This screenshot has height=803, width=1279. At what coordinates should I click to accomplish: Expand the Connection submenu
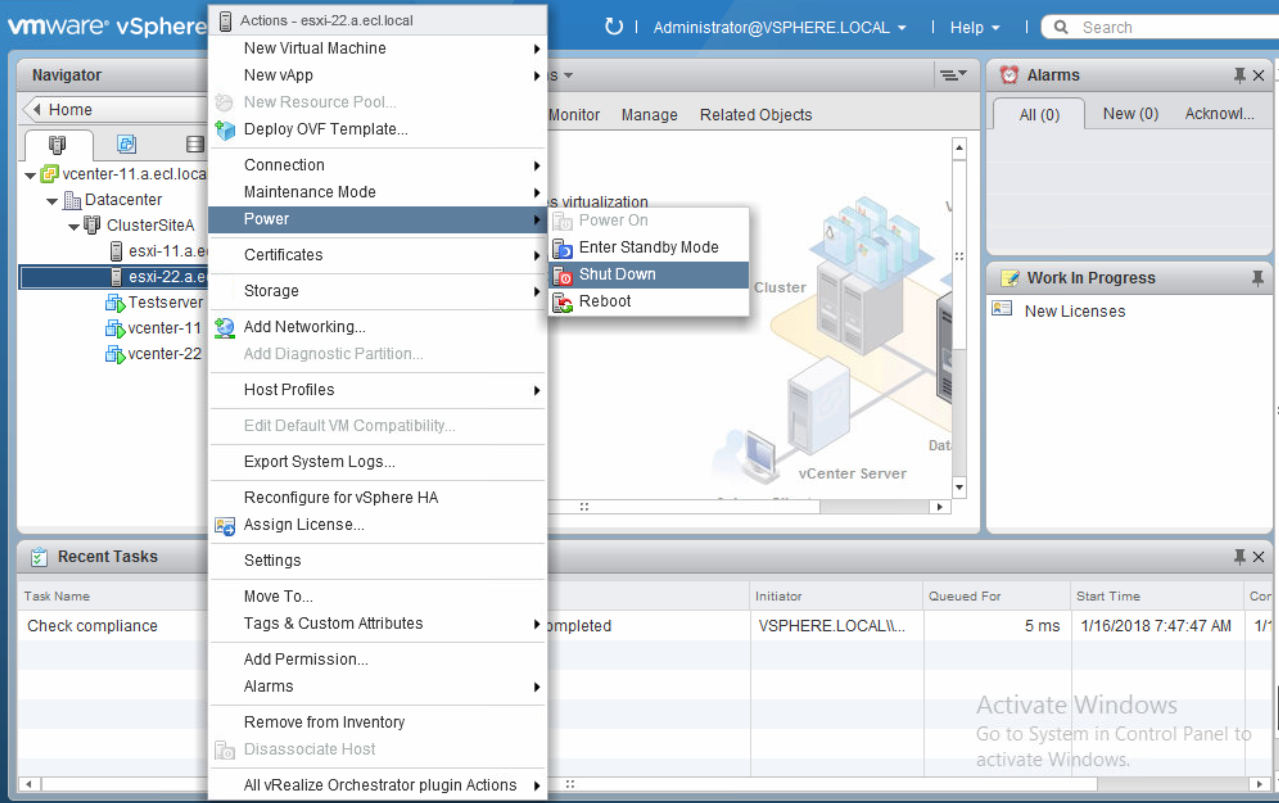pyautogui.click(x=537, y=165)
